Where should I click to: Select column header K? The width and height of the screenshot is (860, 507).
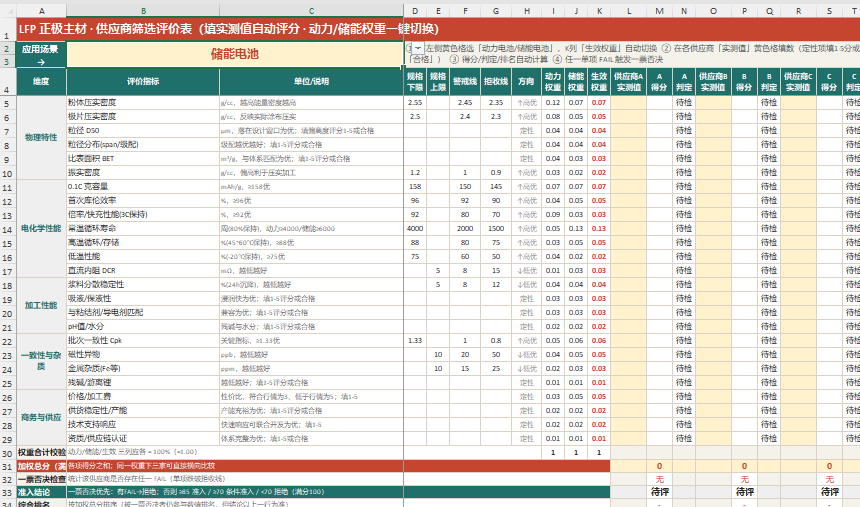click(x=599, y=11)
